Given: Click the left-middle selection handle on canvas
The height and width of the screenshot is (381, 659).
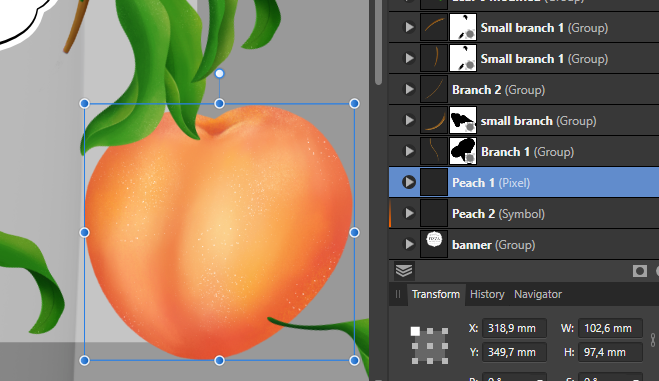Looking at the screenshot, I should (x=84, y=232).
